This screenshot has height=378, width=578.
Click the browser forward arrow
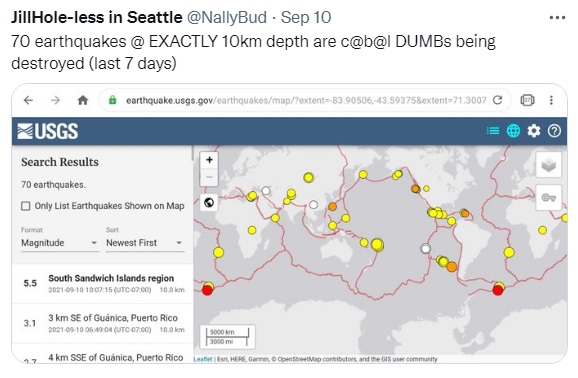pyautogui.click(x=55, y=100)
